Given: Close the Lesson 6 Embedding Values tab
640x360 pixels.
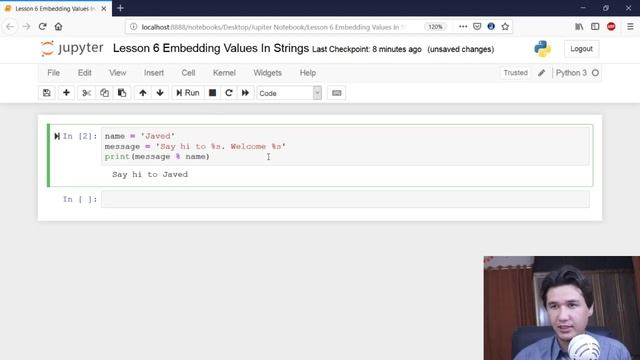Looking at the screenshot, I should [x=104, y=9].
